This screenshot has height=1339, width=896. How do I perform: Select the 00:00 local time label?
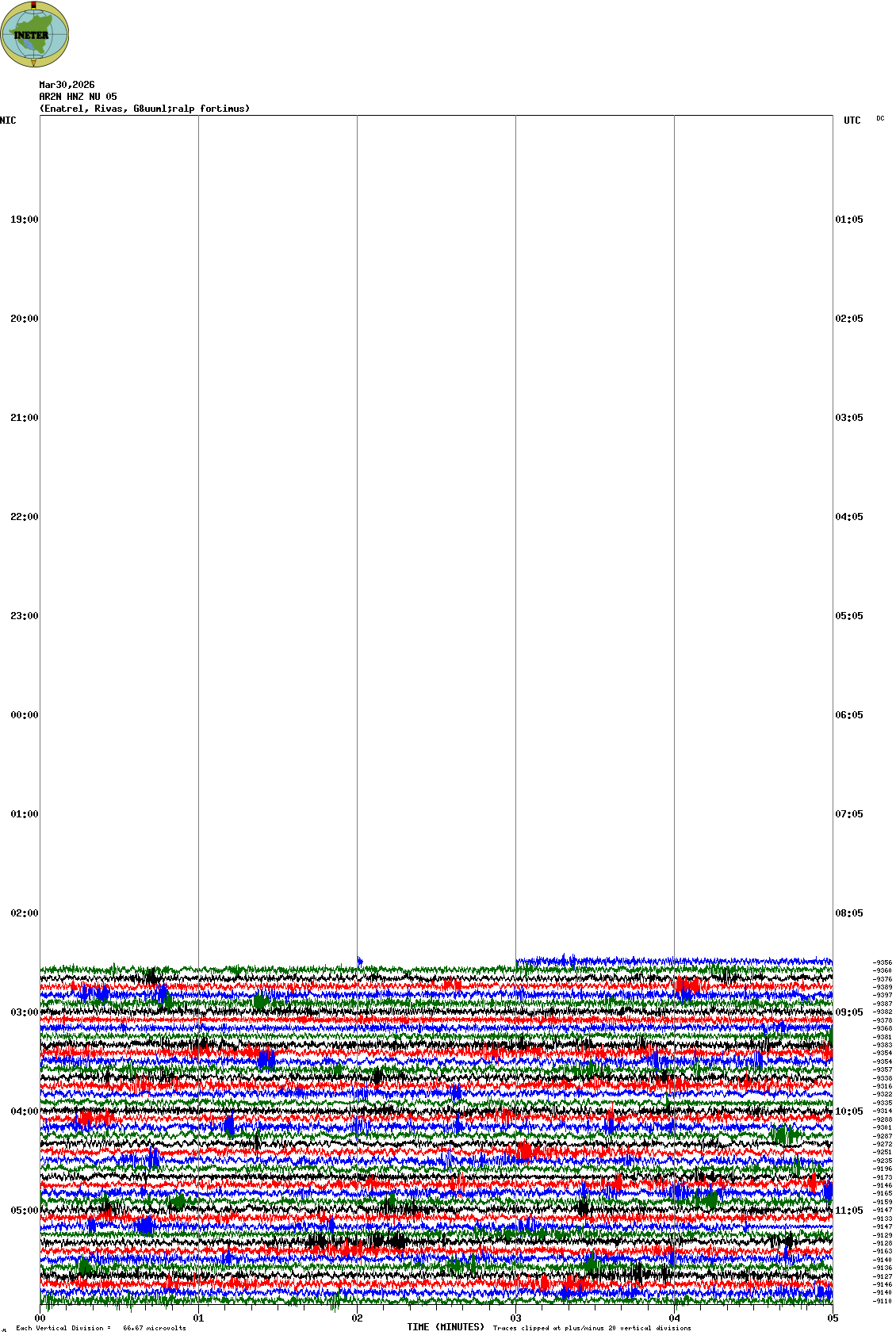coord(24,715)
